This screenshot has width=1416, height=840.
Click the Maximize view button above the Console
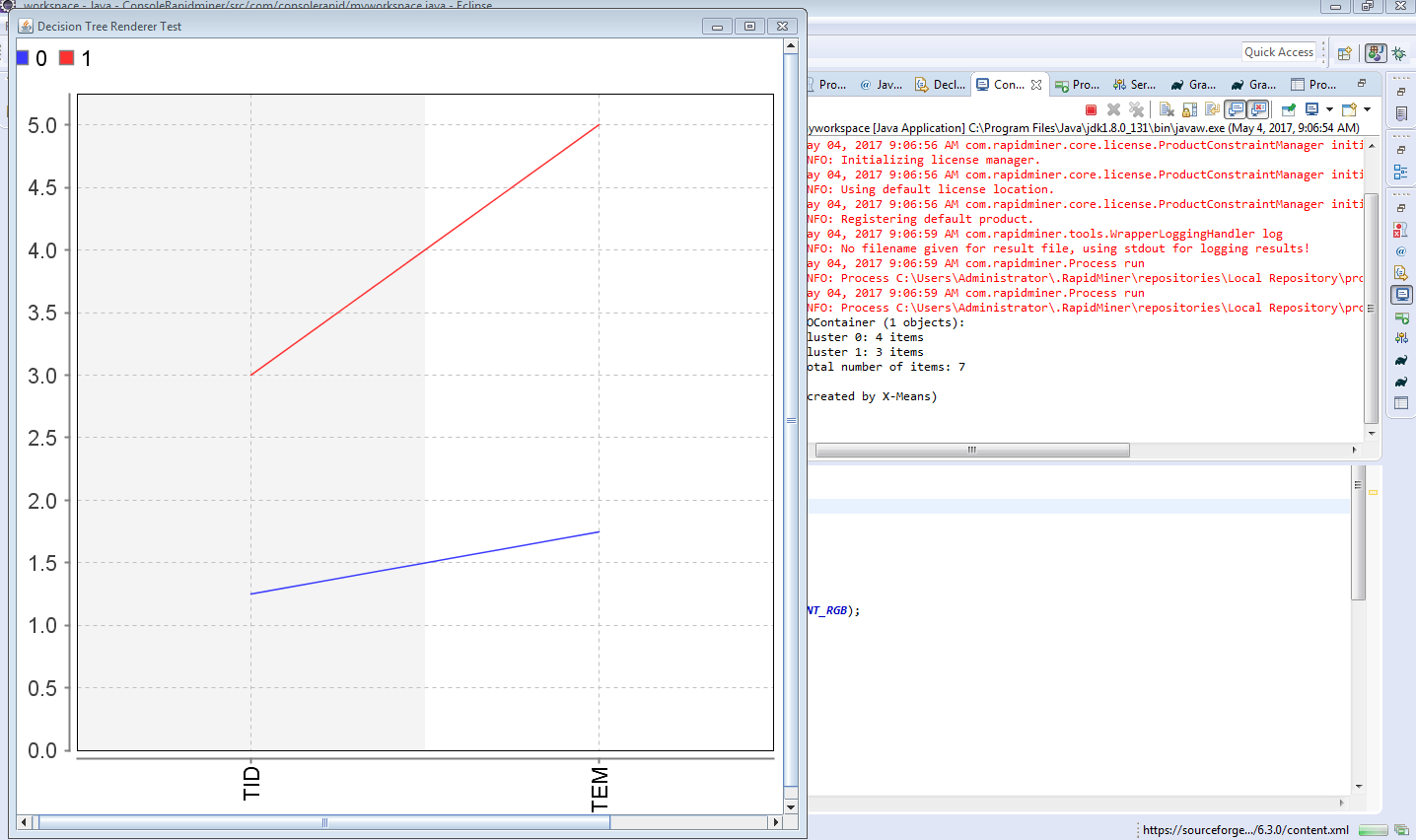click(1361, 84)
